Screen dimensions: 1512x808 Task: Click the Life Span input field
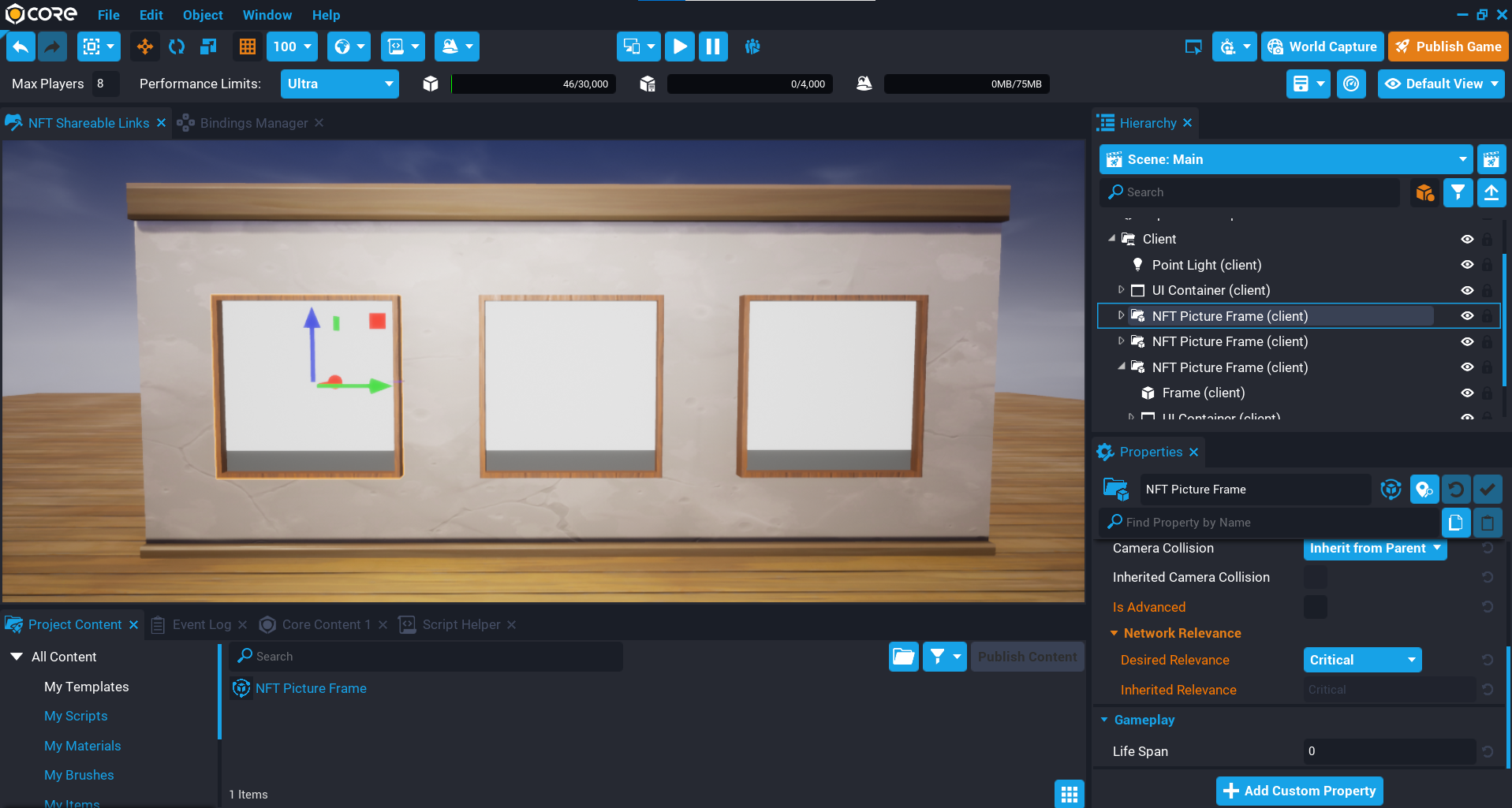point(1388,751)
